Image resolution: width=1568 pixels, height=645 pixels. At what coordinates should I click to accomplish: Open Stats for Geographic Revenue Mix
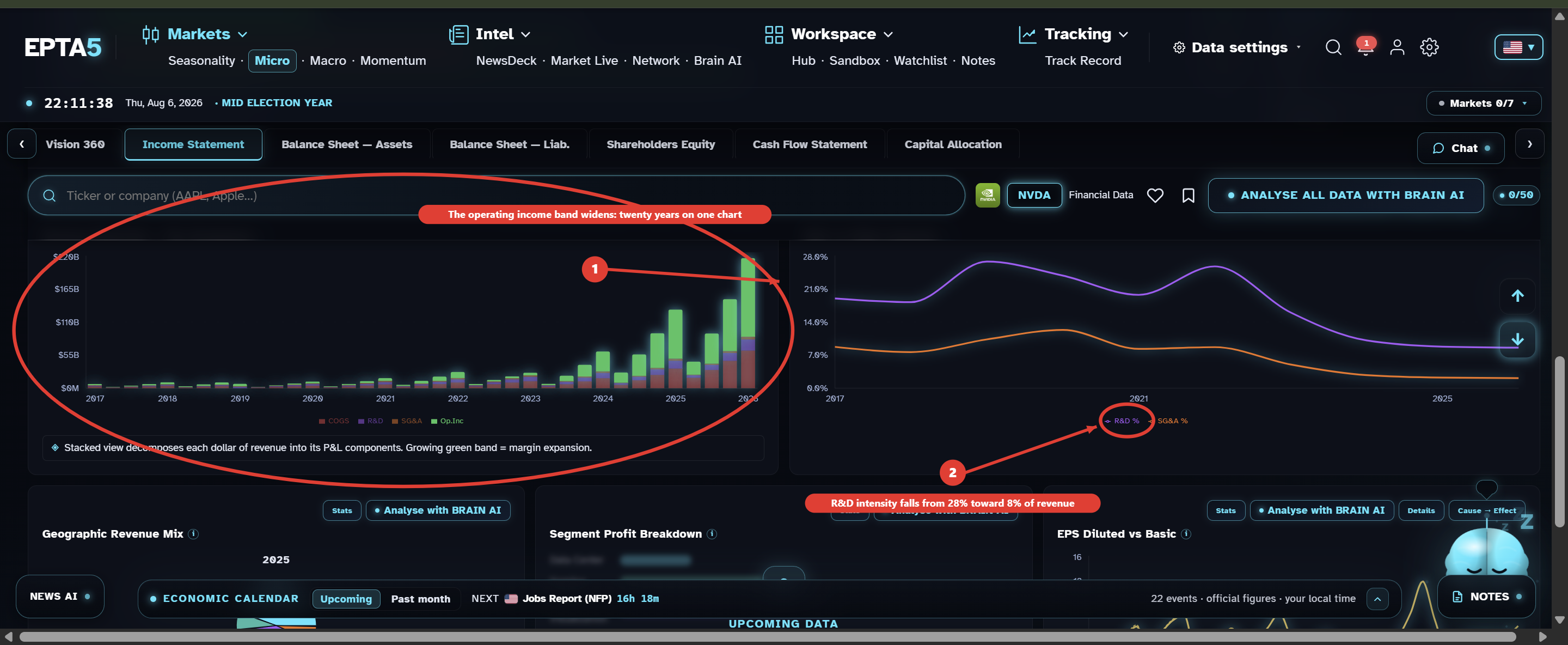(x=341, y=510)
